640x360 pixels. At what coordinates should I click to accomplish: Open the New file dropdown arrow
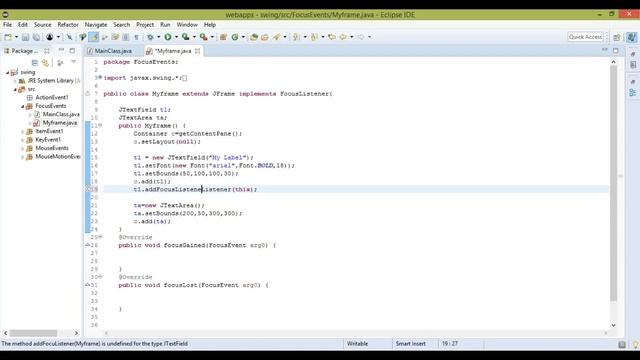click(16, 37)
